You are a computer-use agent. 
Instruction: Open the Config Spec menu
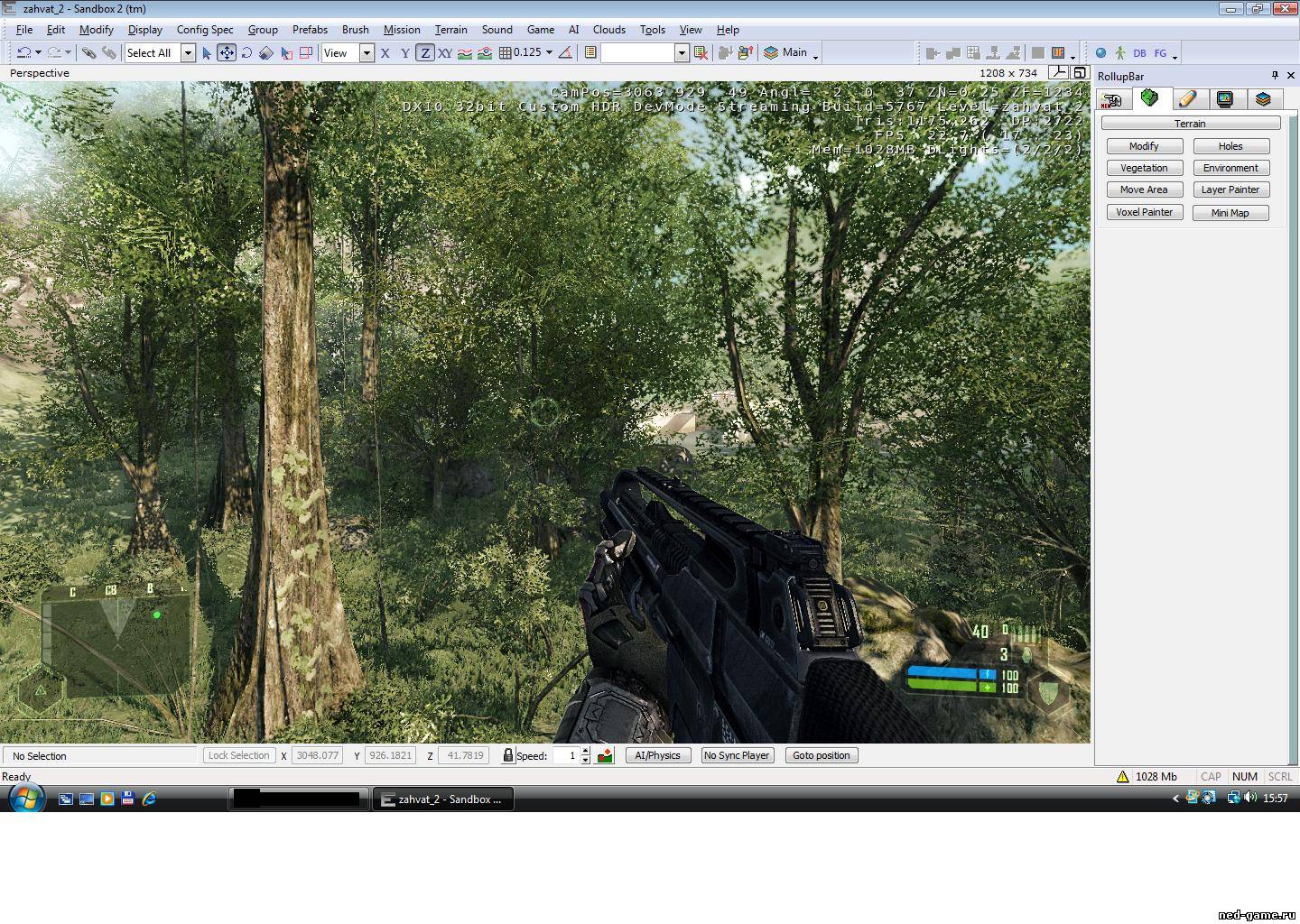point(205,29)
